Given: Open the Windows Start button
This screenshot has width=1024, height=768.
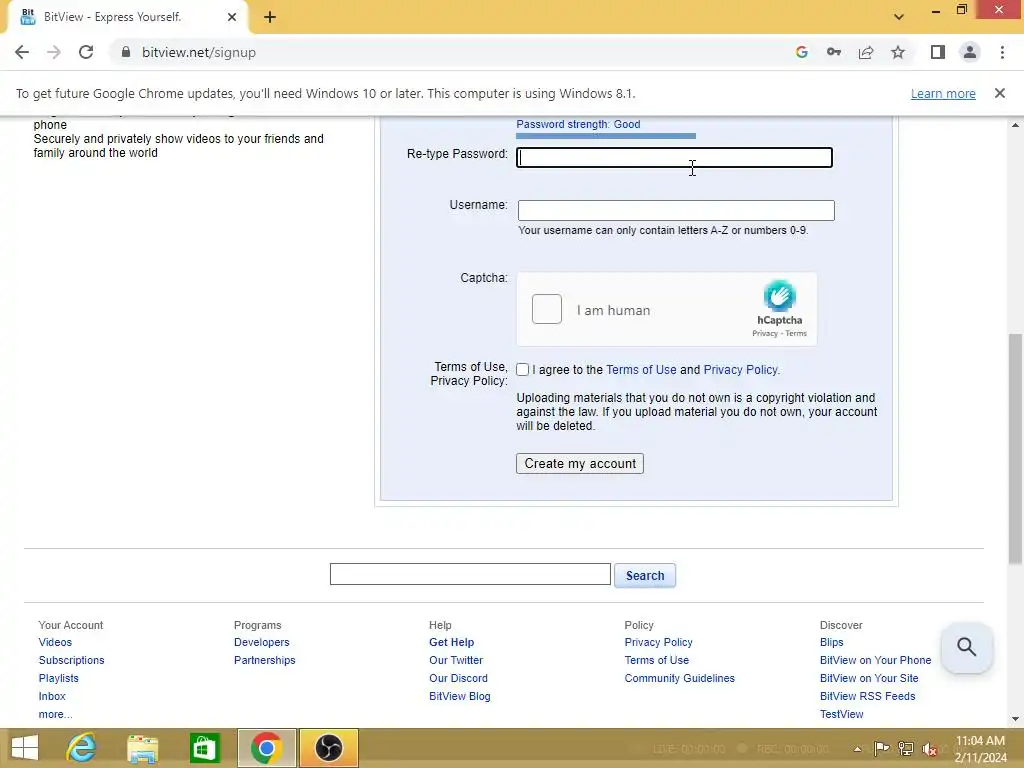Looking at the screenshot, I should point(25,748).
